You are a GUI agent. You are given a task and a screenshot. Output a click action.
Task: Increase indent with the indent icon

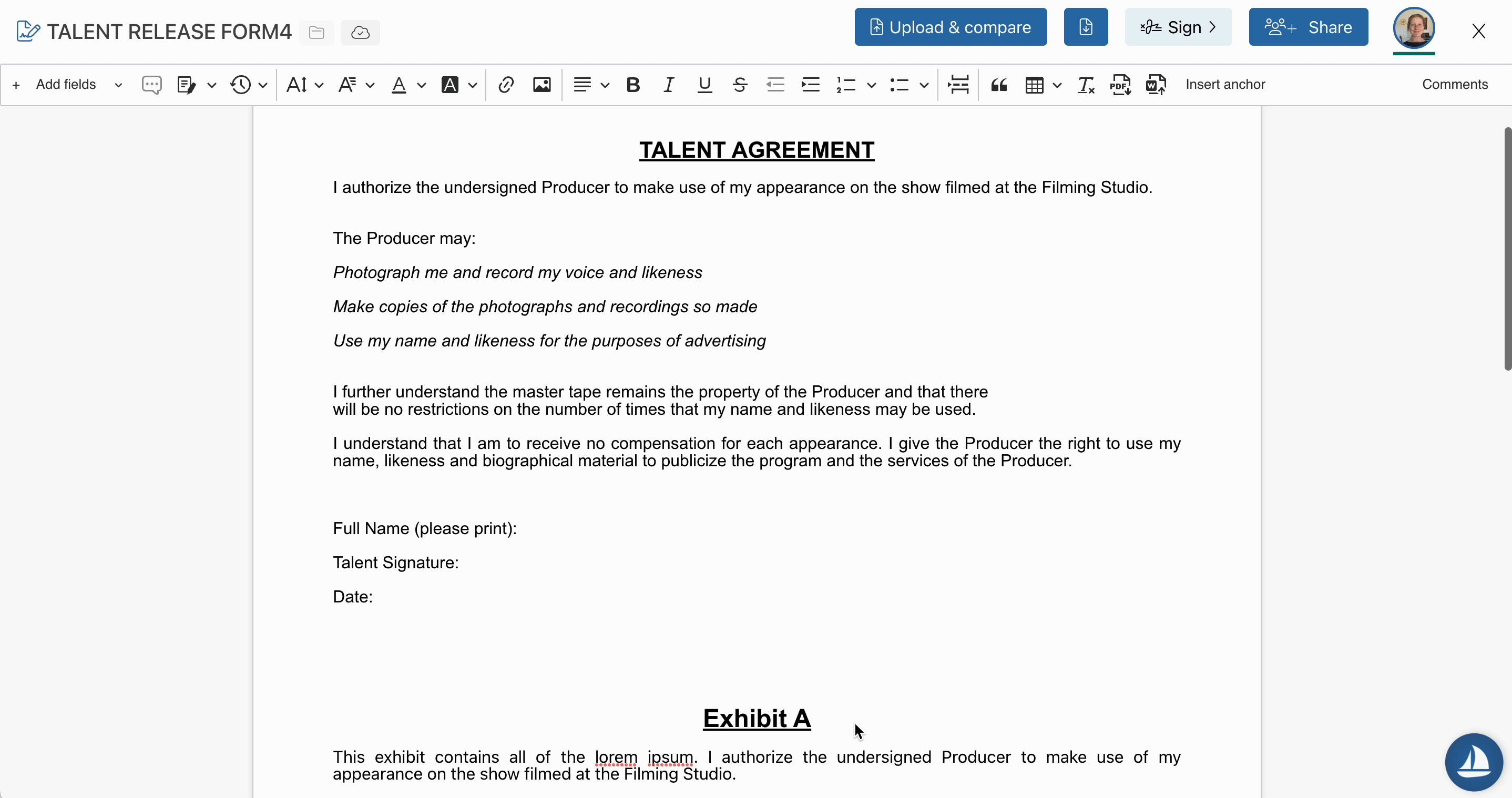point(811,85)
